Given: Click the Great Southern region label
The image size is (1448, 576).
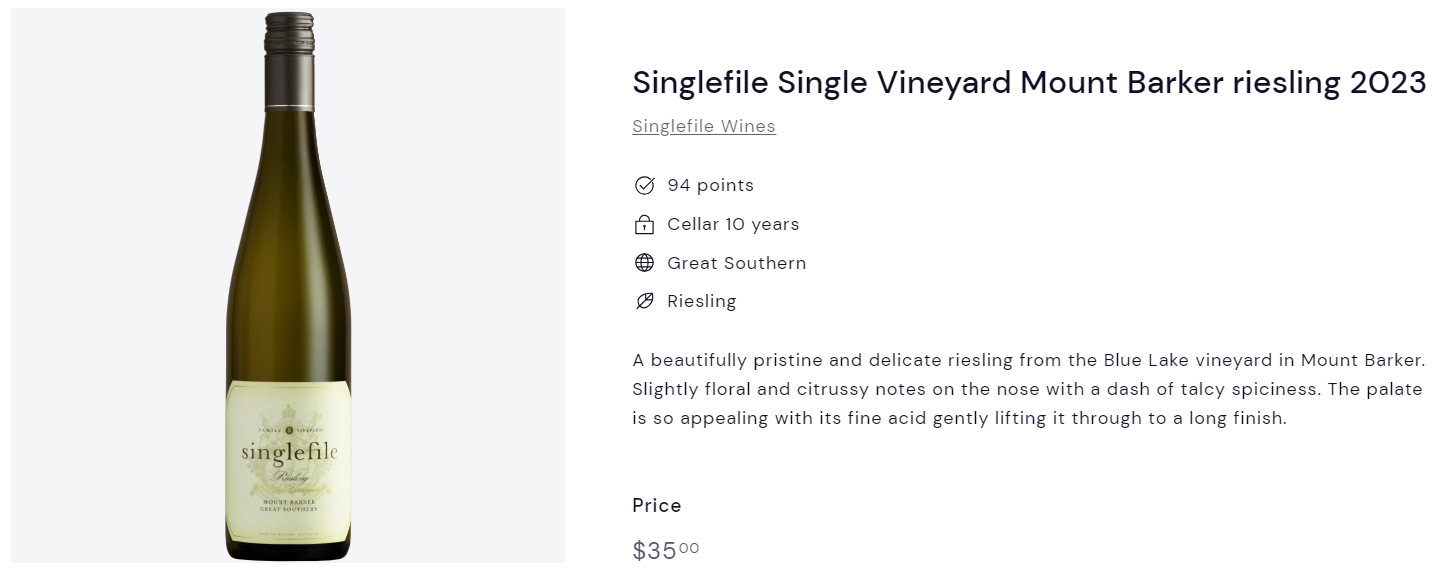Looking at the screenshot, I should [x=736, y=263].
